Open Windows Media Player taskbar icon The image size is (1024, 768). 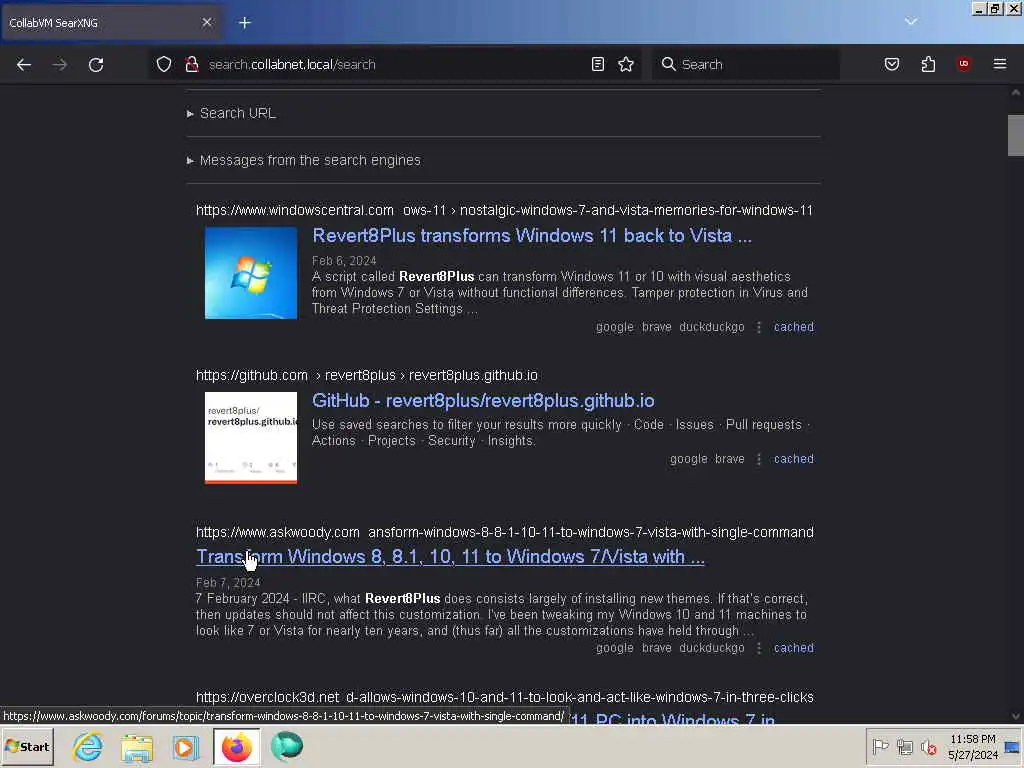pyautogui.click(x=185, y=747)
